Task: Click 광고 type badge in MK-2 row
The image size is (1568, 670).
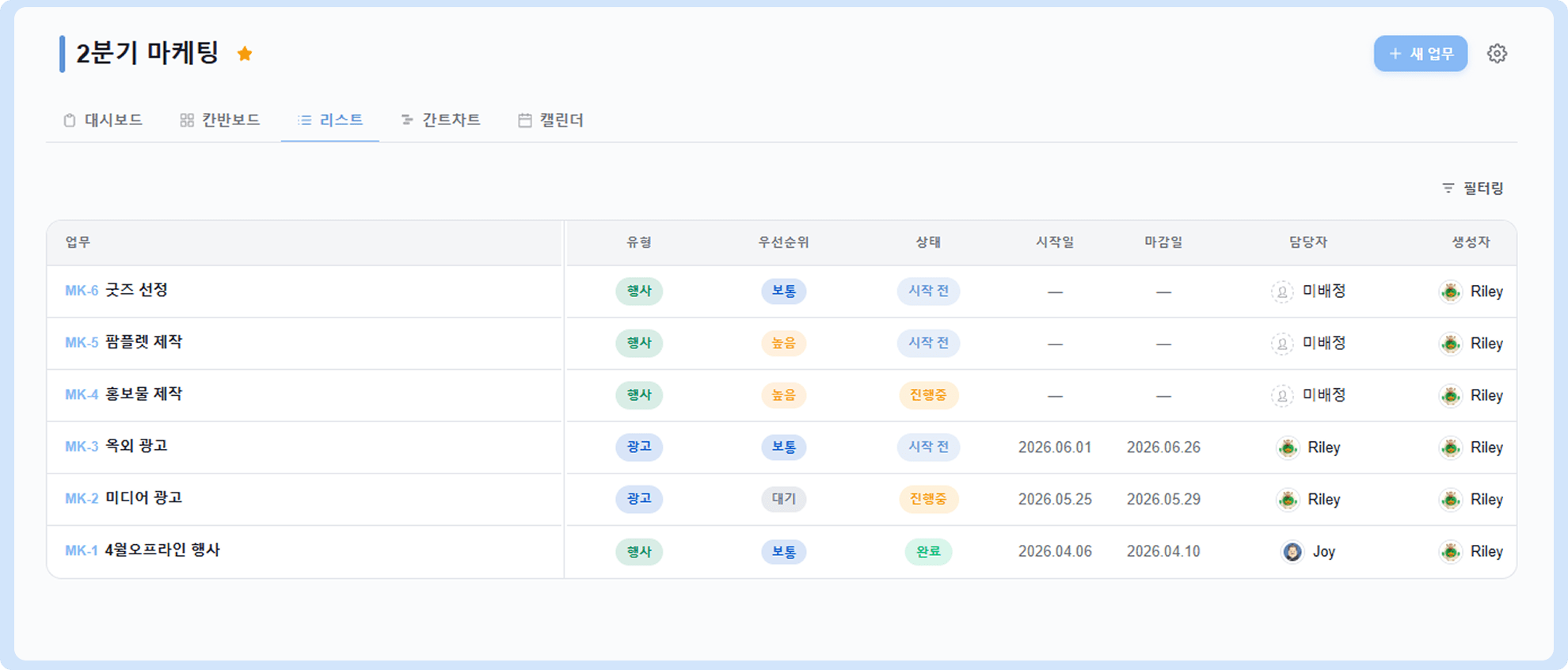Action: 639,499
